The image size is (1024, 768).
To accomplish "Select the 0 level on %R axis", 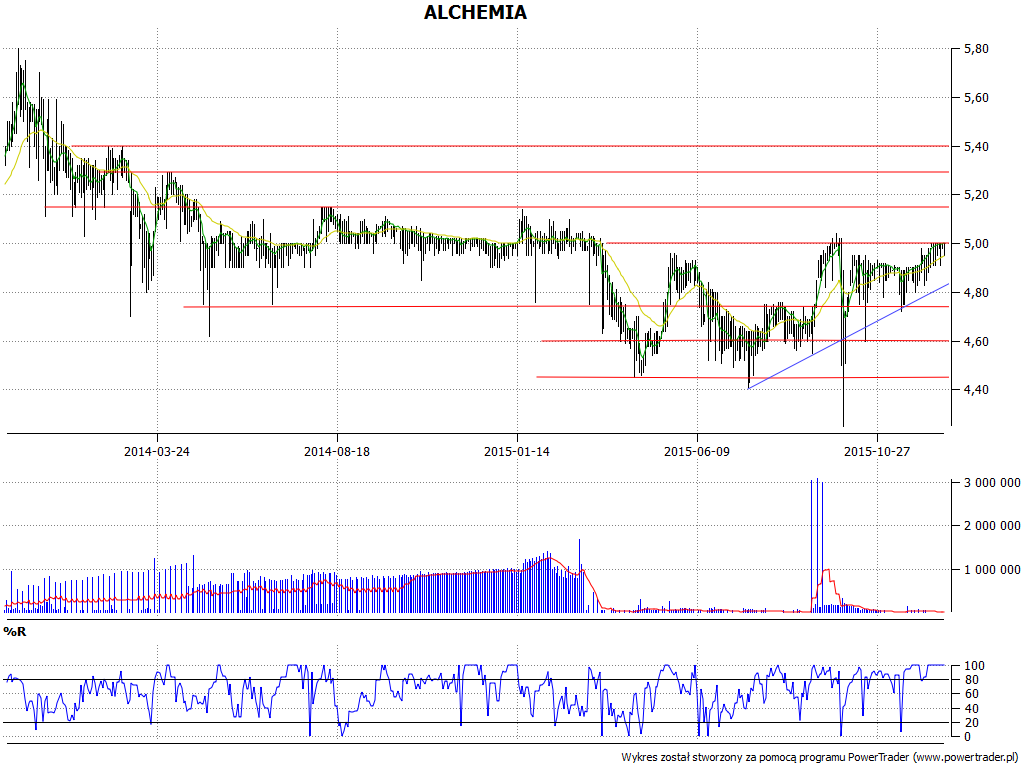I will [967, 737].
